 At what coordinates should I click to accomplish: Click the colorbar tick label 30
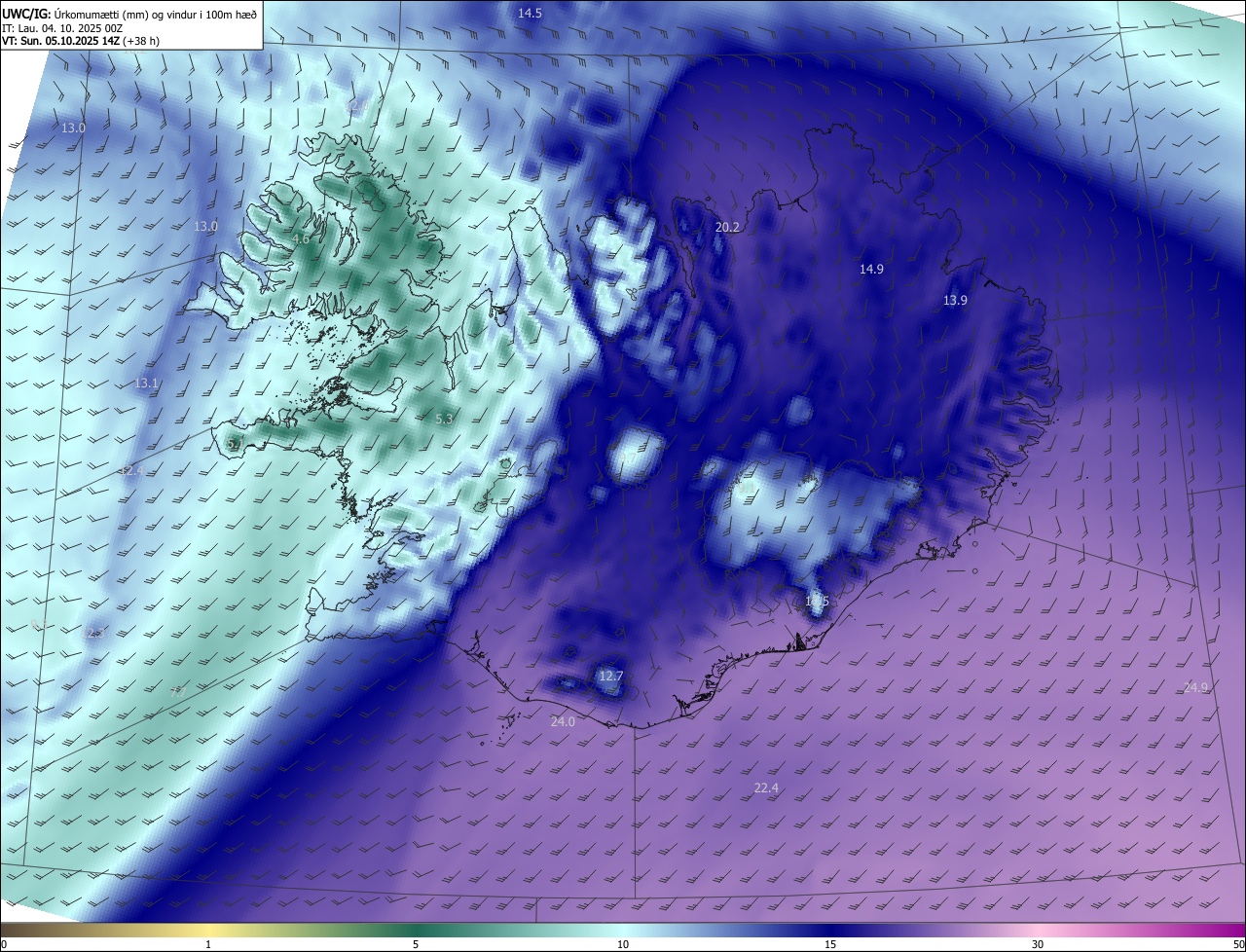point(1038,944)
